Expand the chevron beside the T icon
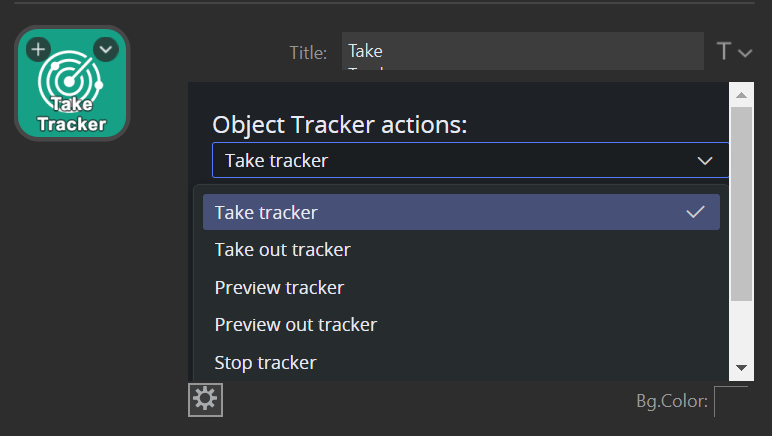The height and width of the screenshot is (436, 772). tap(745, 53)
